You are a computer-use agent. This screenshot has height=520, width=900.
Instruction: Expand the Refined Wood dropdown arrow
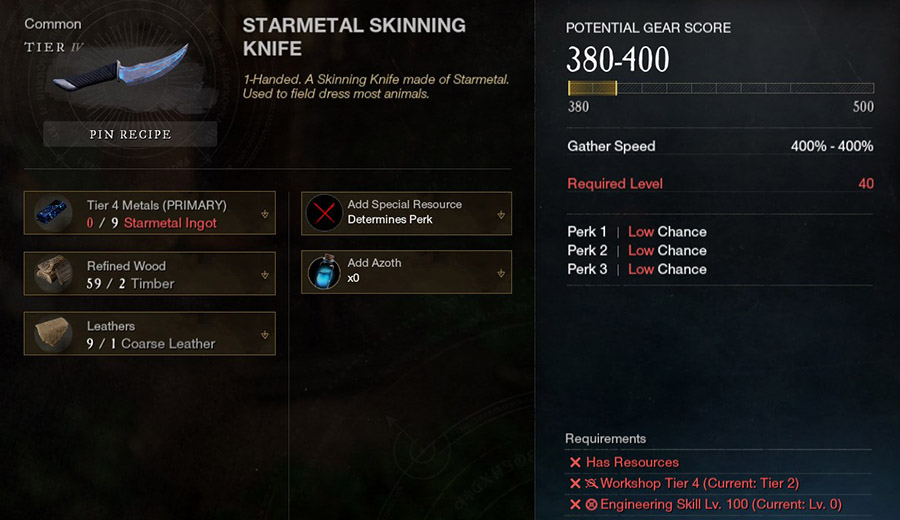(265, 275)
